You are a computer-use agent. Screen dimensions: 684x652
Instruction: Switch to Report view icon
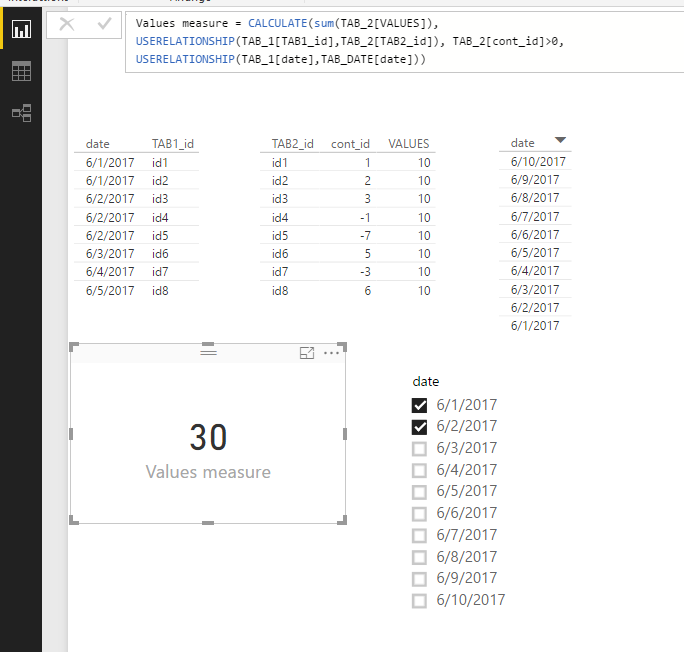pyautogui.click(x=21, y=29)
